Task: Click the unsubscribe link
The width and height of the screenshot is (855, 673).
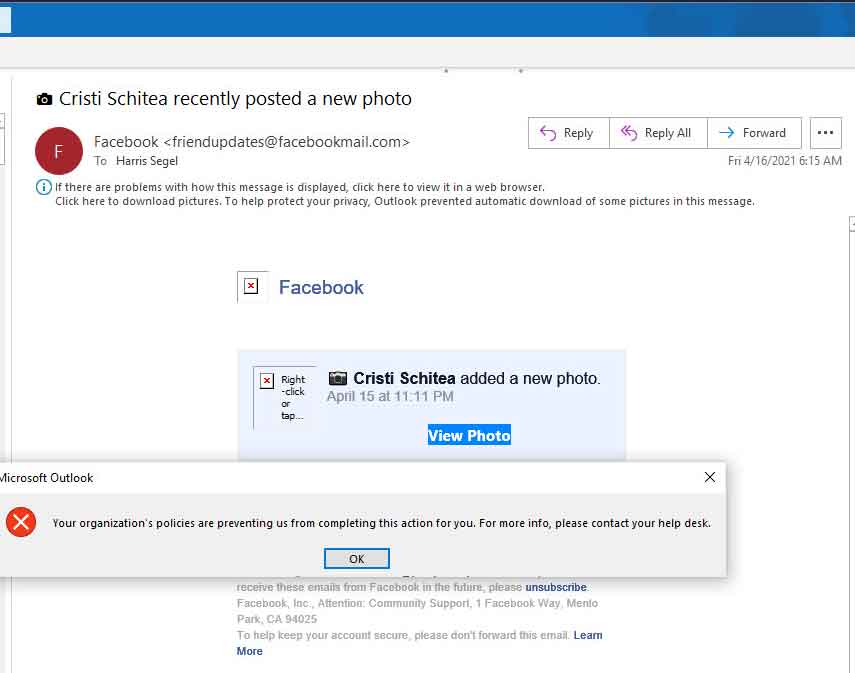Action: pos(556,587)
